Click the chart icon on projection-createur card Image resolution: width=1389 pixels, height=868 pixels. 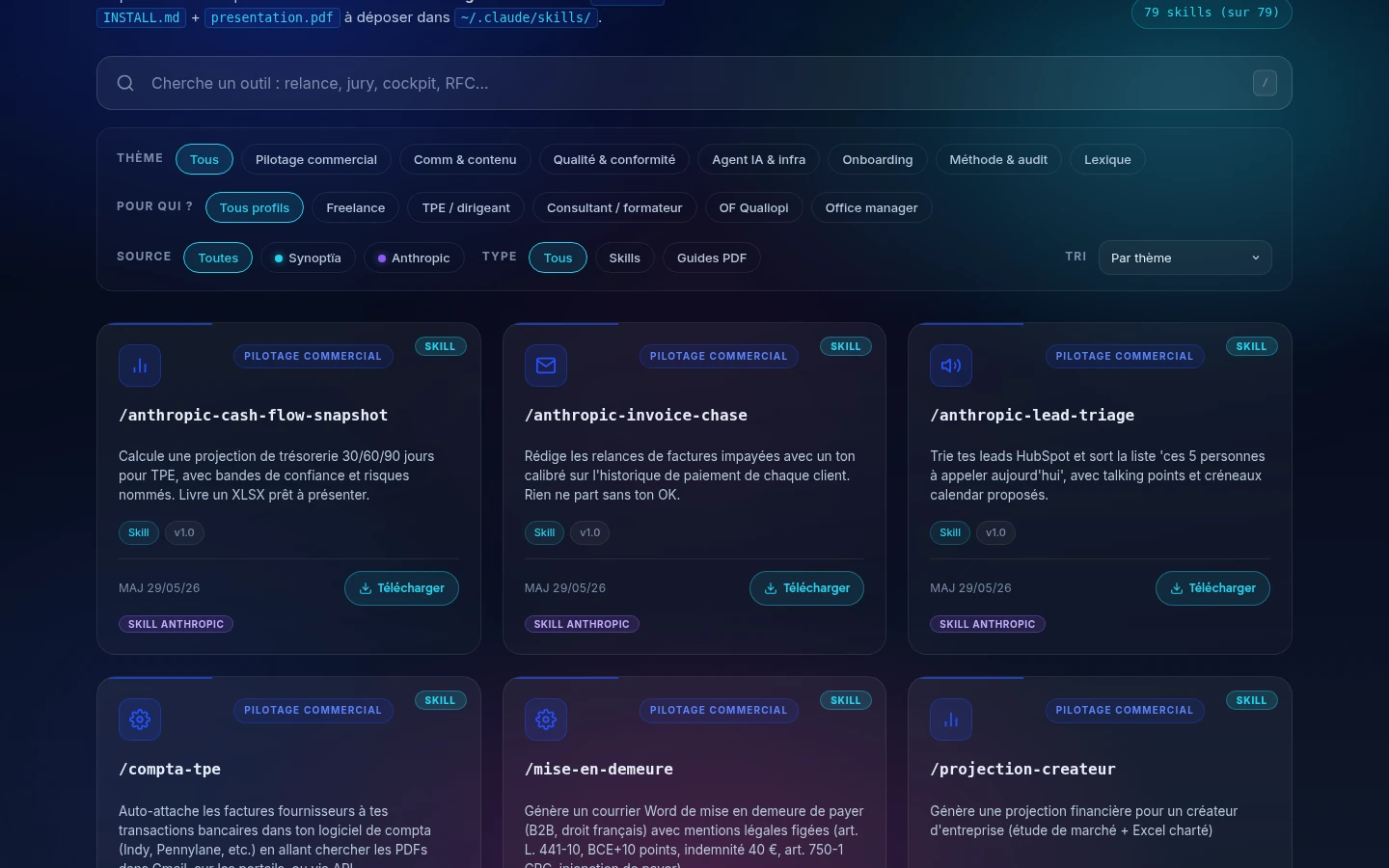point(951,719)
